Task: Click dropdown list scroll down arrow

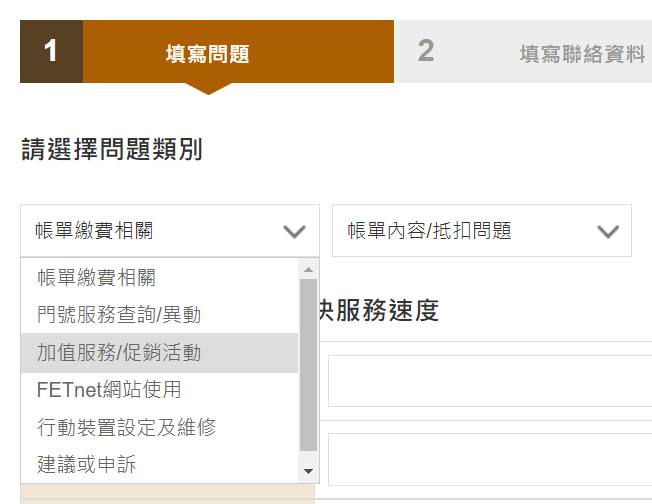Action: click(308, 471)
